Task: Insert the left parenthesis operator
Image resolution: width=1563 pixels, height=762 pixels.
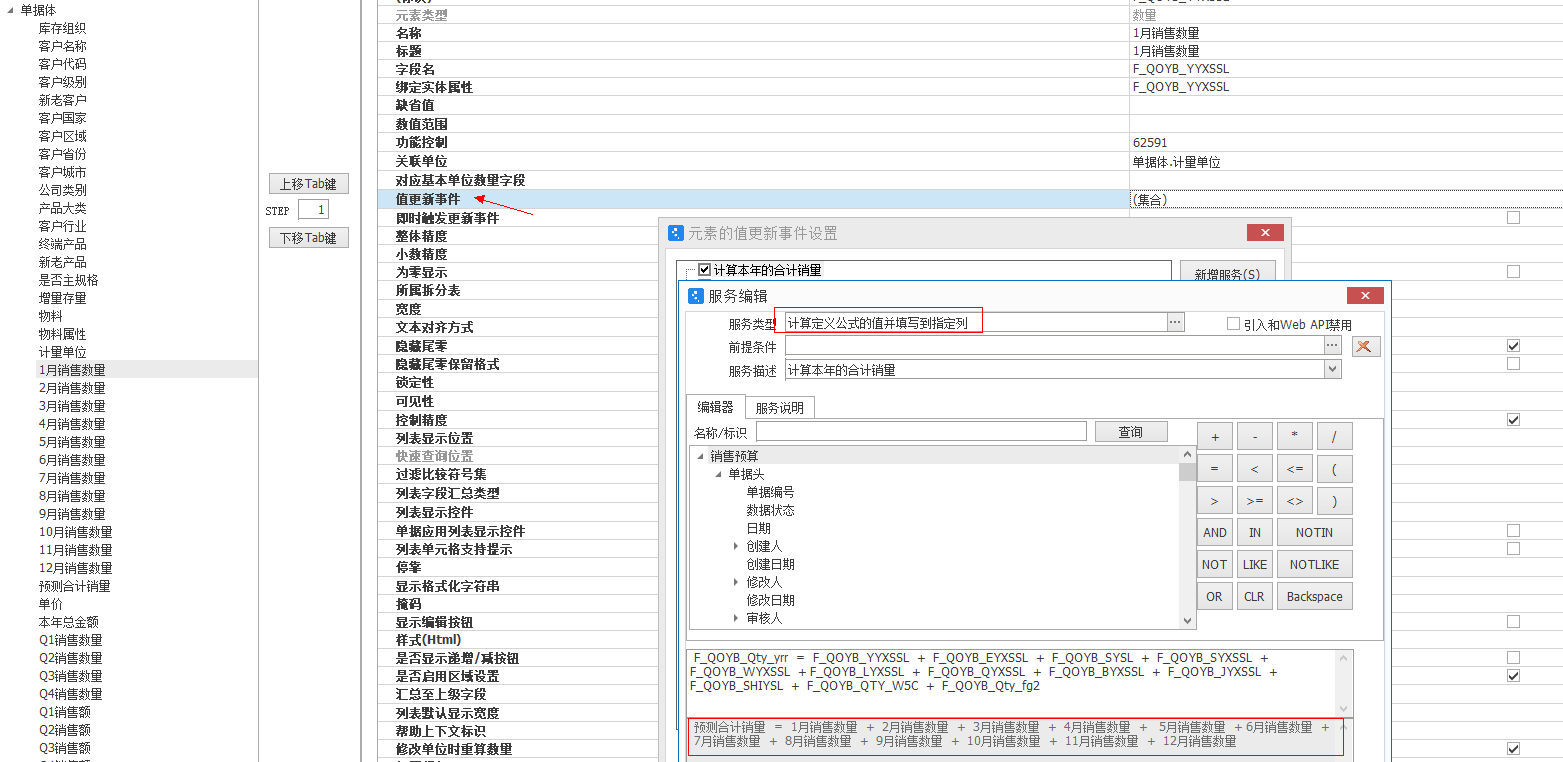Action: 1334,469
